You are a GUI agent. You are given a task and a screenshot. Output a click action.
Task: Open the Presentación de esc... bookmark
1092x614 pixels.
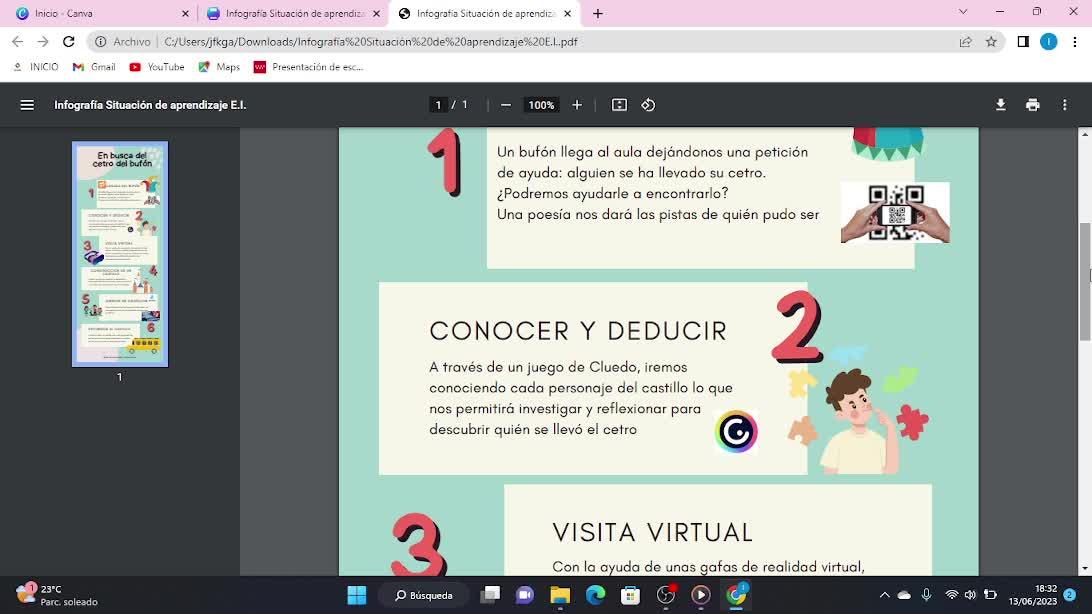(309, 67)
